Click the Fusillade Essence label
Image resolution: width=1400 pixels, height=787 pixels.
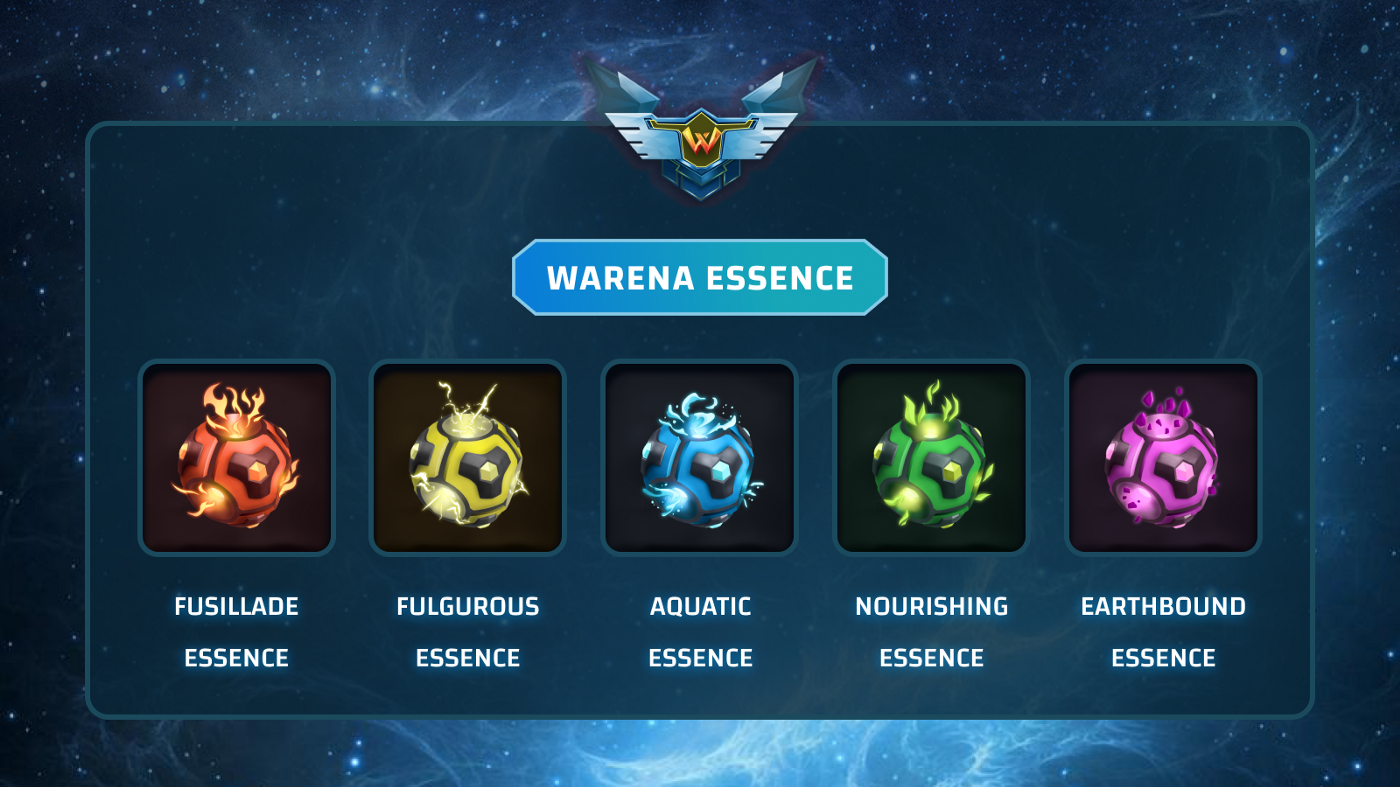tap(236, 632)
